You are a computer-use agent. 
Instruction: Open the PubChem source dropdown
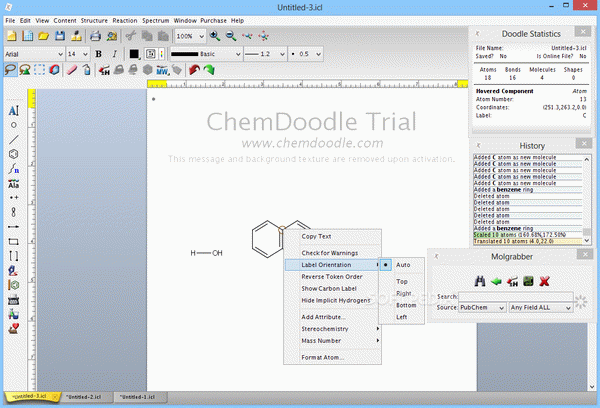482,307
